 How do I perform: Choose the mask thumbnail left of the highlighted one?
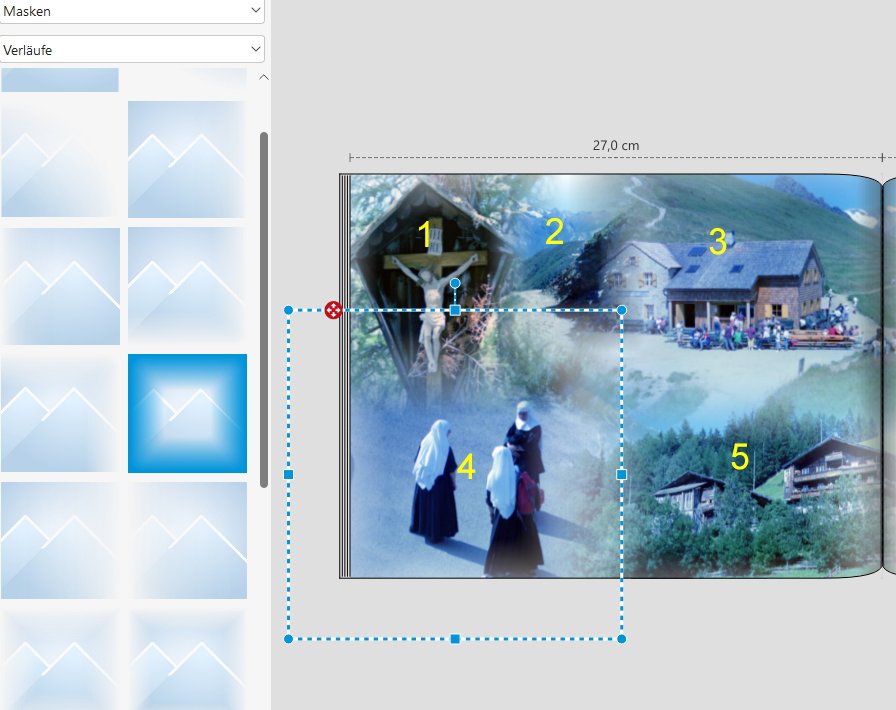(x=60, y=413)
